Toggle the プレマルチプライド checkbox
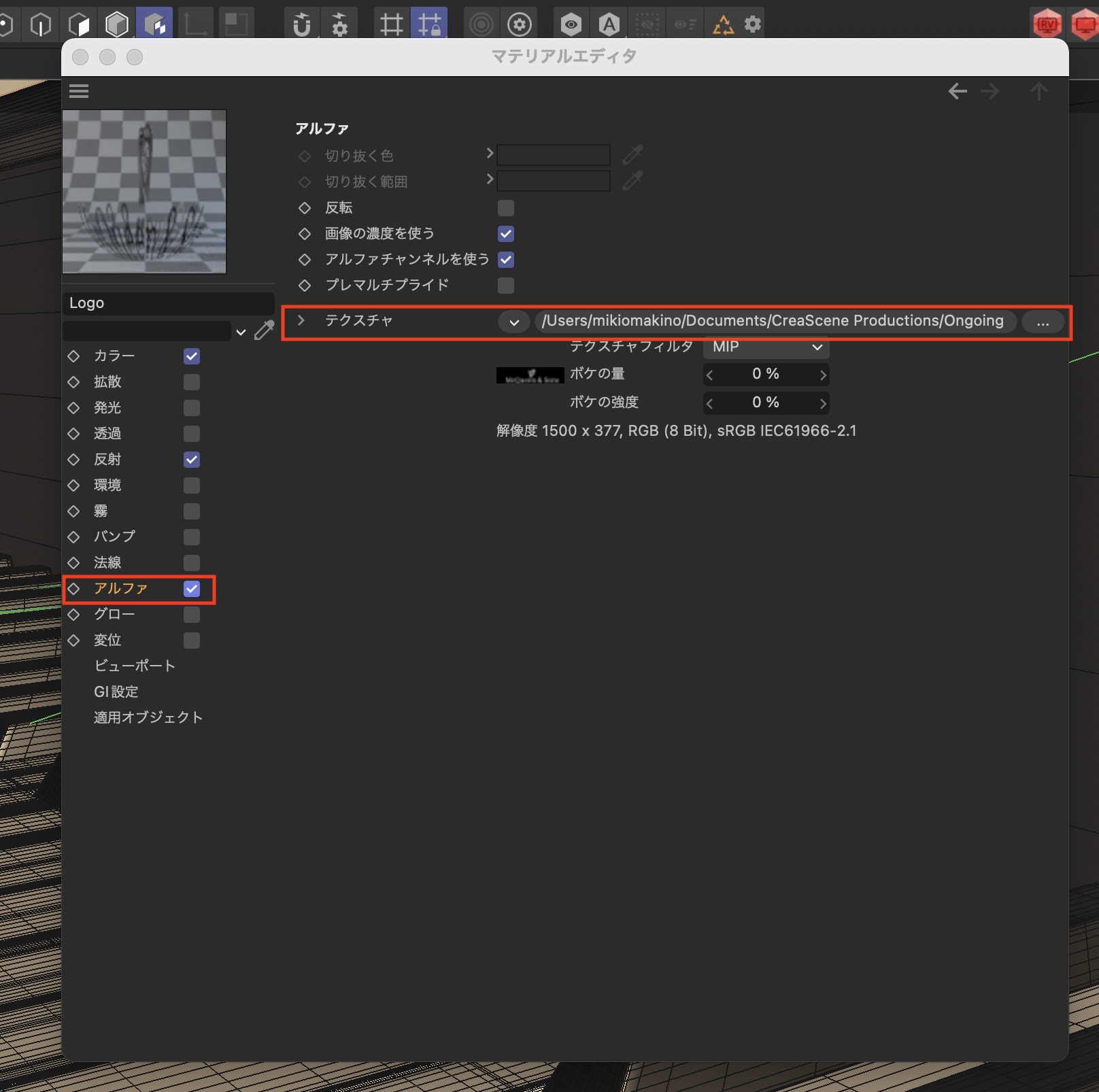This screenshot has width=1099, height=1092. coord(506,286)
